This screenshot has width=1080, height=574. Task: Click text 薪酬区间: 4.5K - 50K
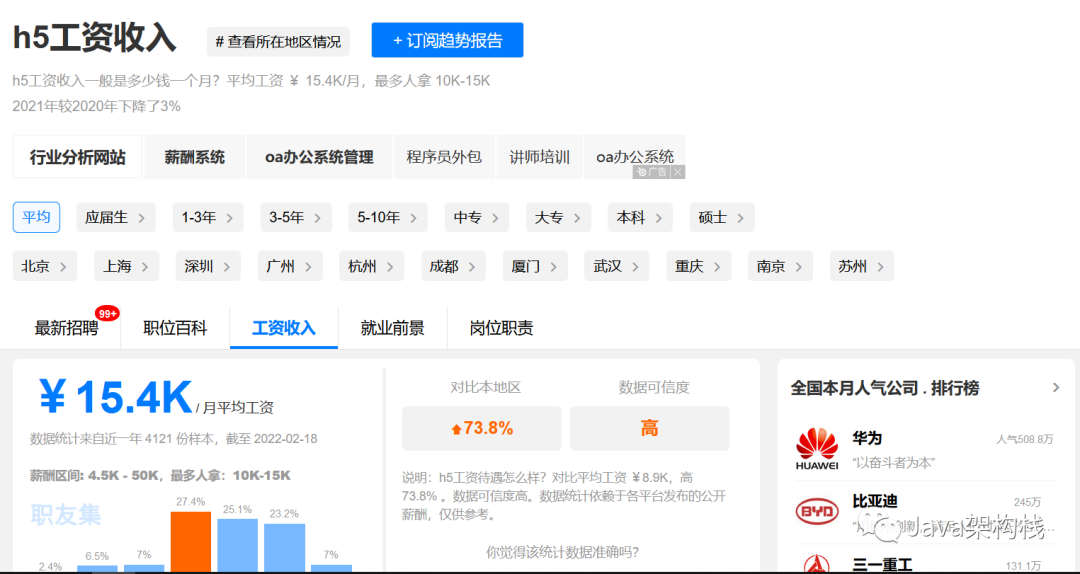pyautogui.click(x=95, y=475)
